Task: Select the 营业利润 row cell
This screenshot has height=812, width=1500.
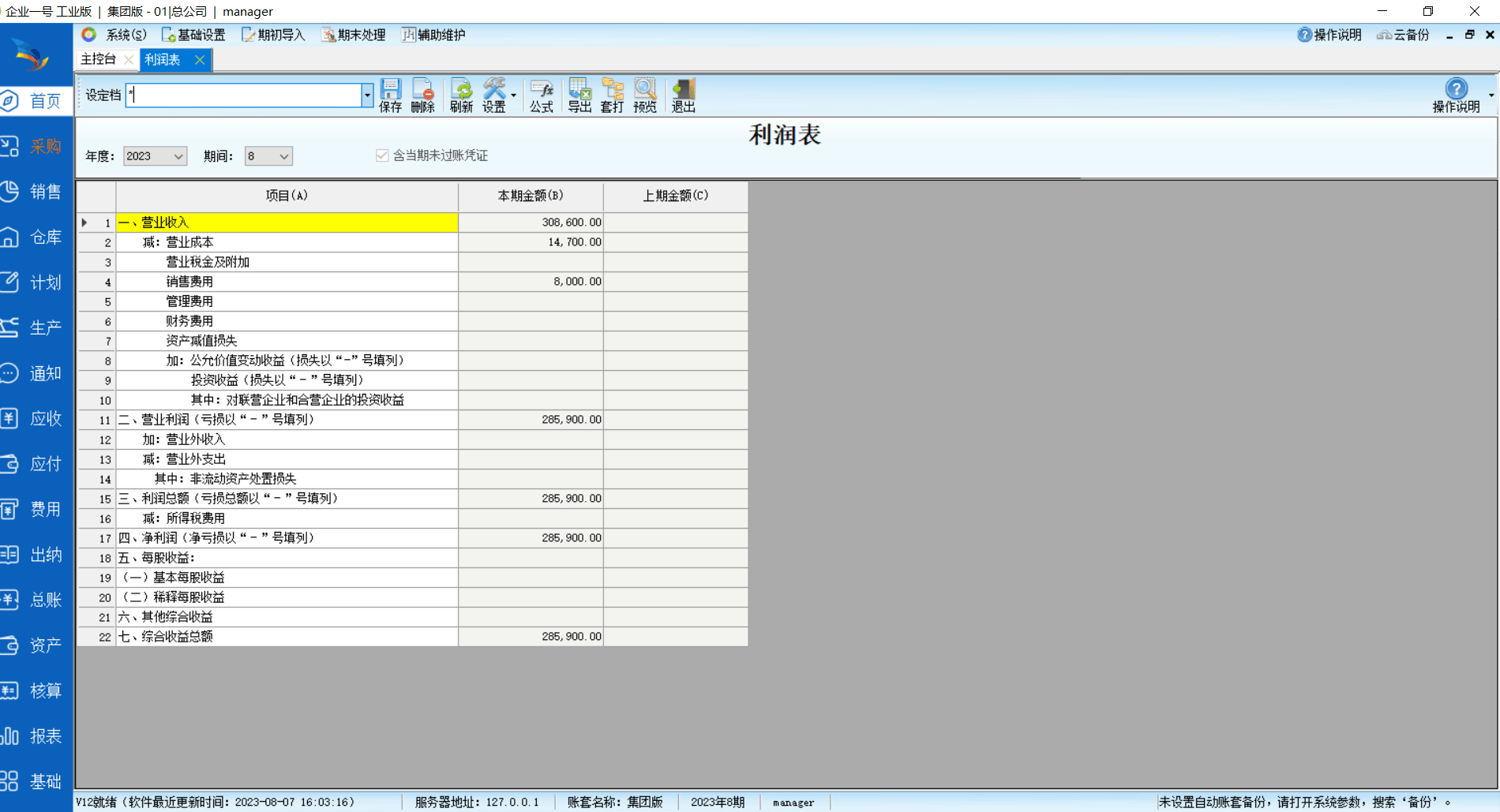Action: click(287, 420)
